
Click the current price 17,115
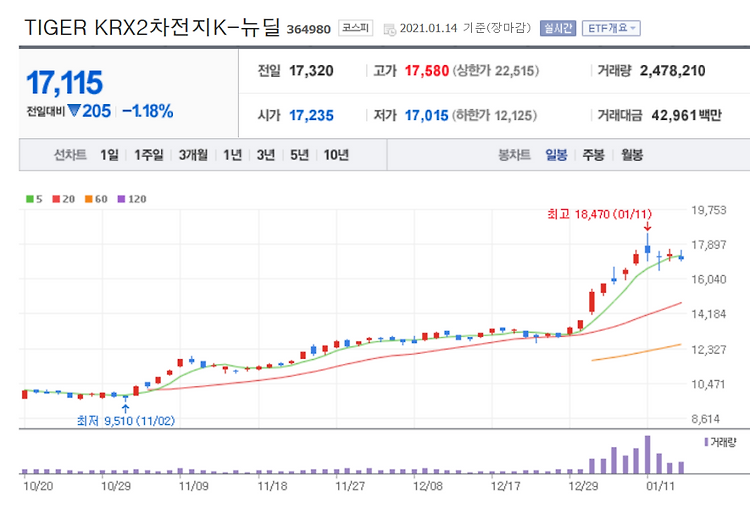[x=65, y=82]
